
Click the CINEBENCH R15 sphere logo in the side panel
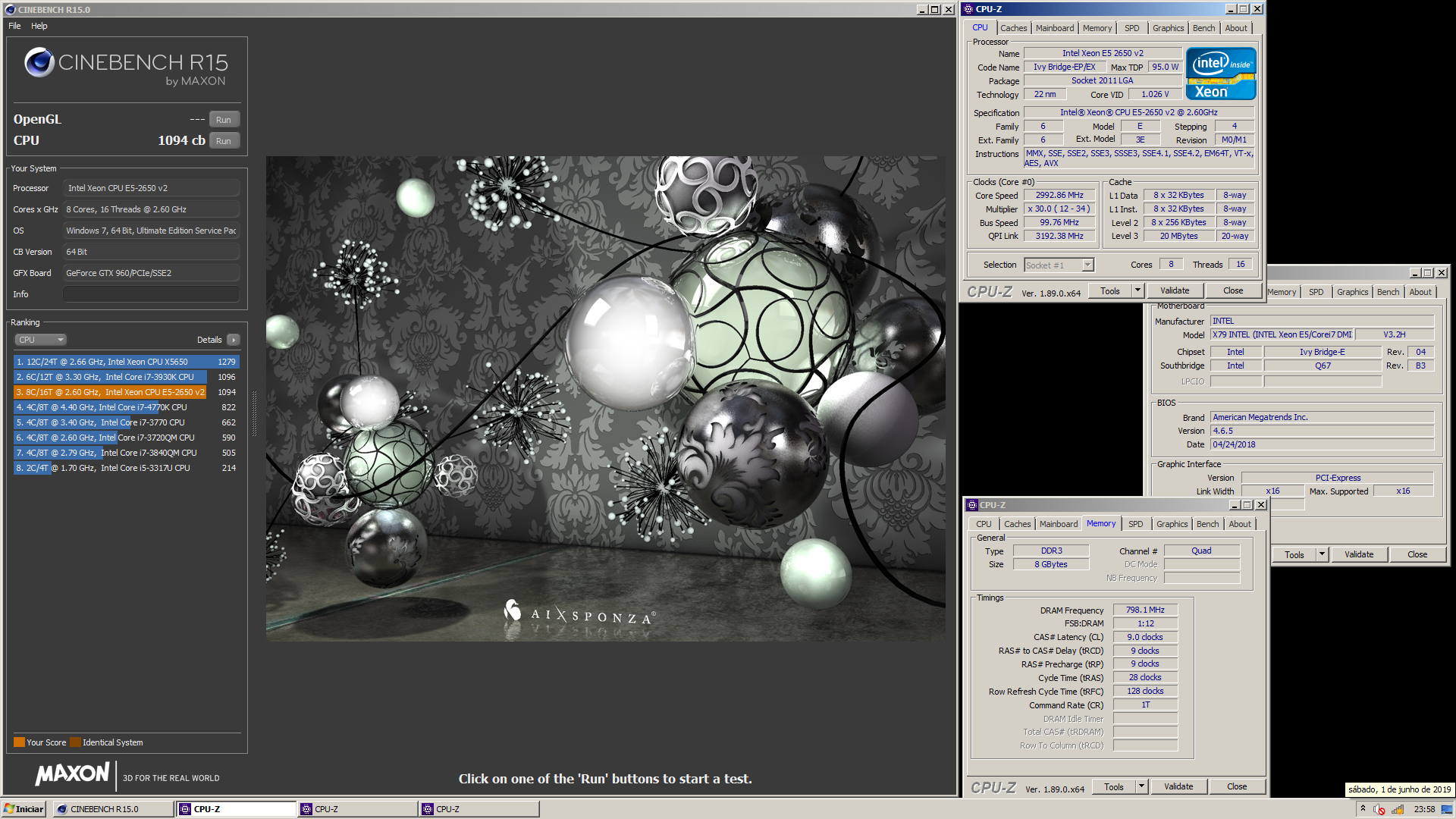pyautogui.click(x=39, y=63)
